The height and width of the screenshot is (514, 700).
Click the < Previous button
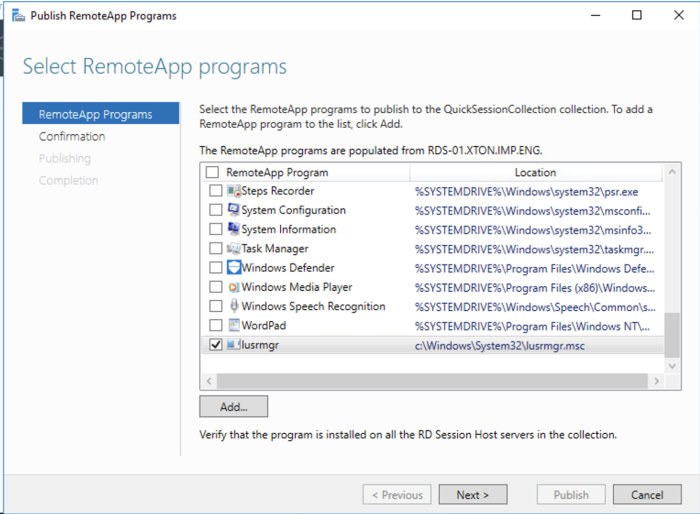[x=397, y=494]
